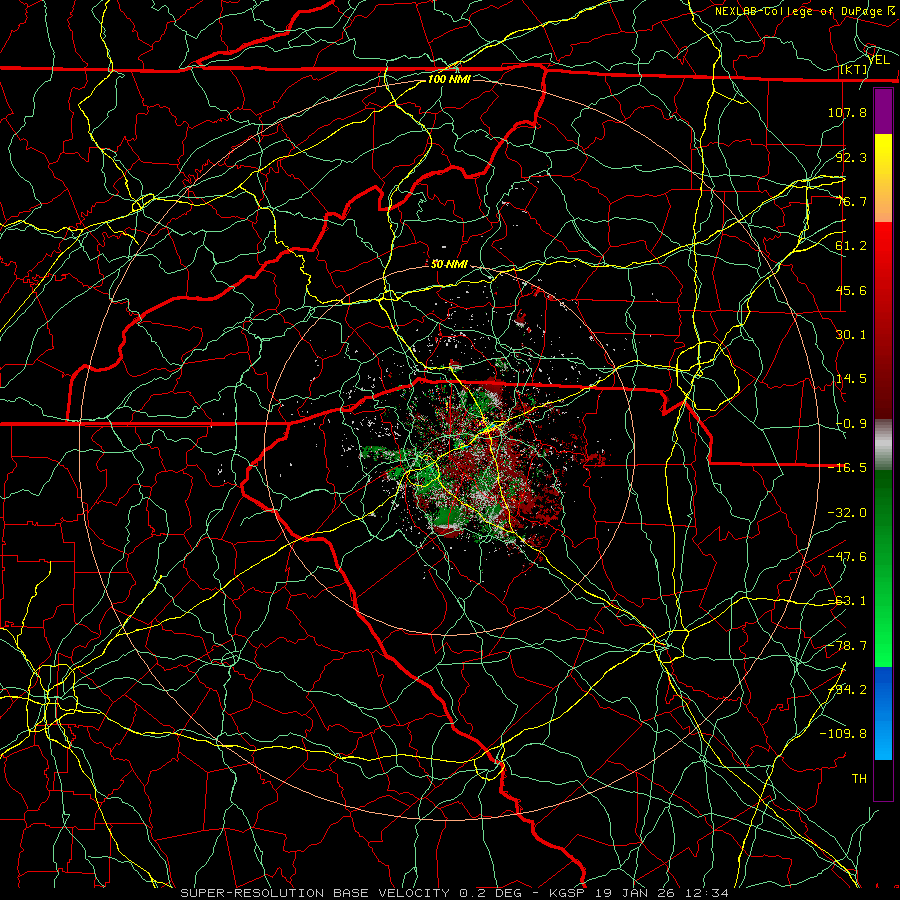Viewport: 900px width, 900px height.
Task: Click the super-resolution base velocity caption
Action: point(455,893)
